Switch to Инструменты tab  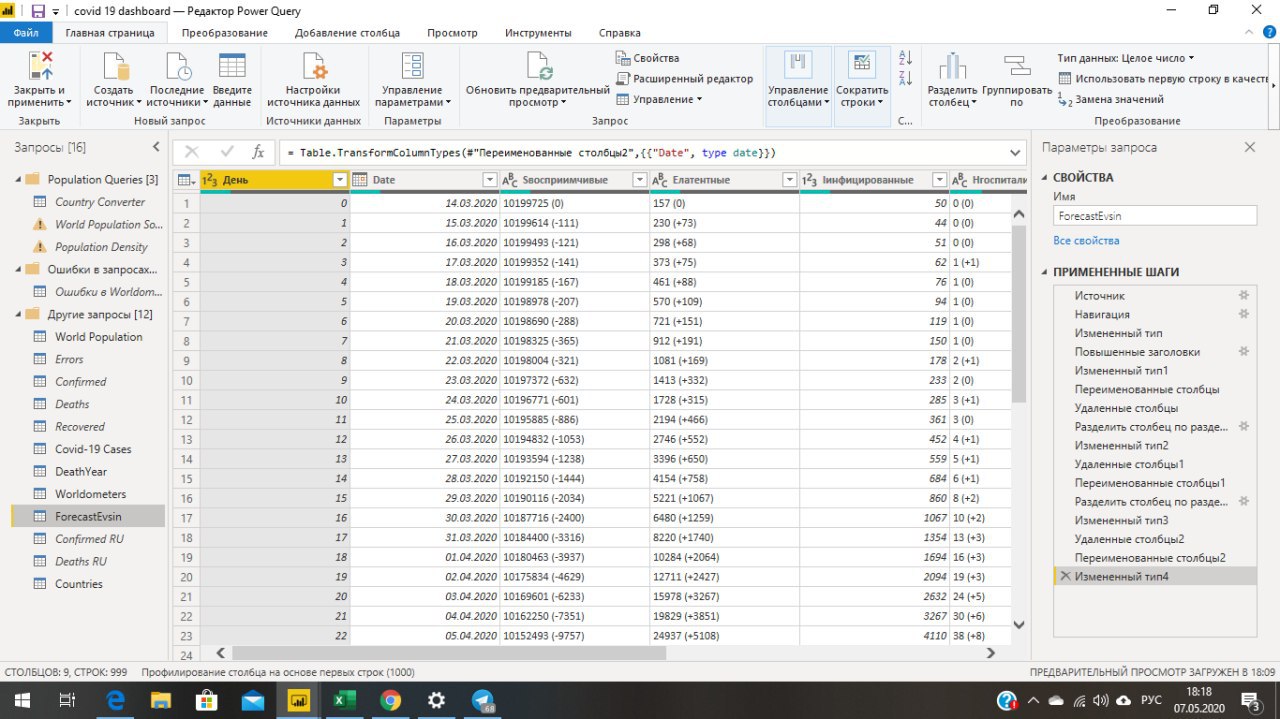point(538,33)
